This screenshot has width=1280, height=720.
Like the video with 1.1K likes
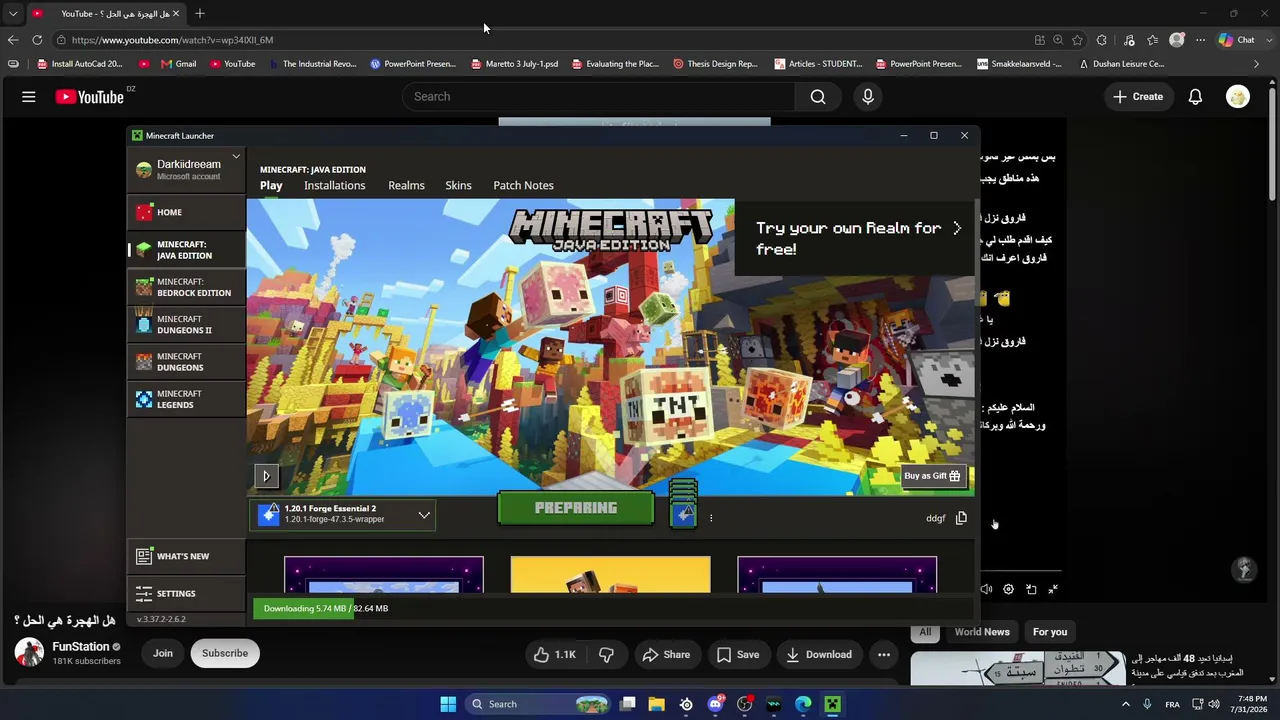(x=556, y=655)
